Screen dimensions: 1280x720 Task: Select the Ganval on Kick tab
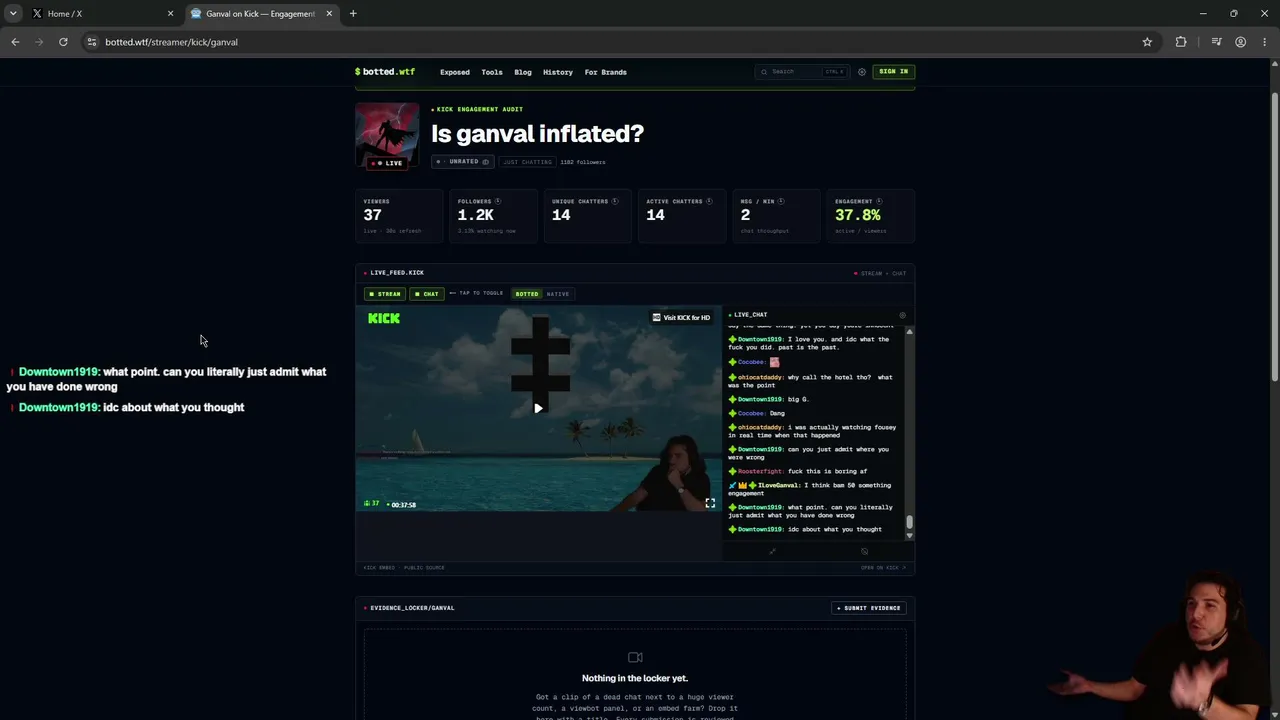[261, 14]
